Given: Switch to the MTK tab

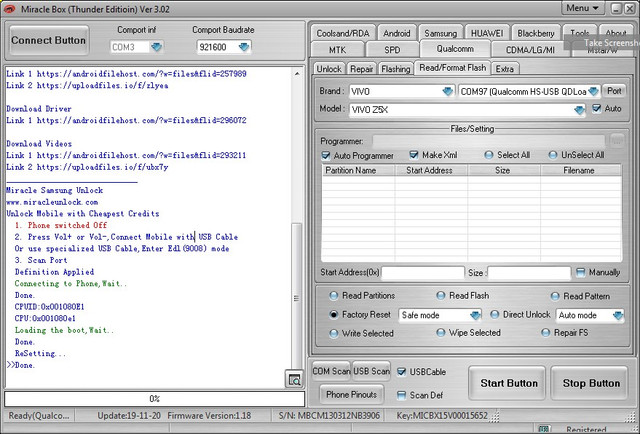Looking at the screenshot, I should coord(337,50).
